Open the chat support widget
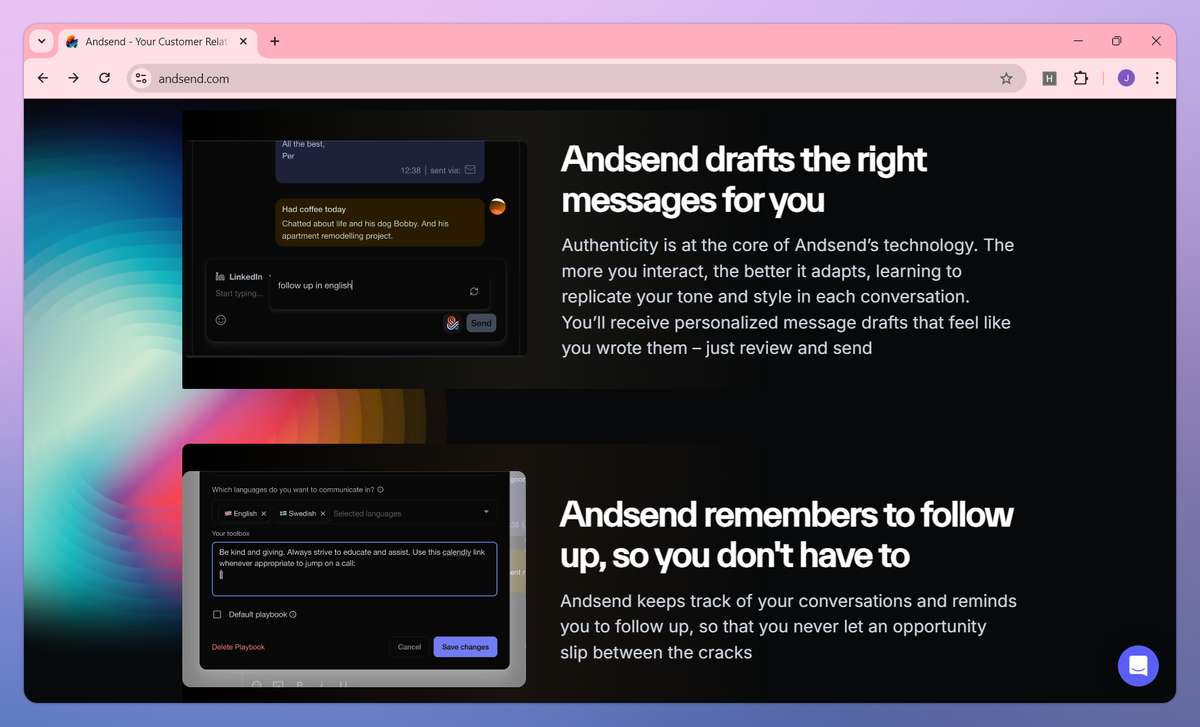Screen dimensions: 1200x727 1138,665
